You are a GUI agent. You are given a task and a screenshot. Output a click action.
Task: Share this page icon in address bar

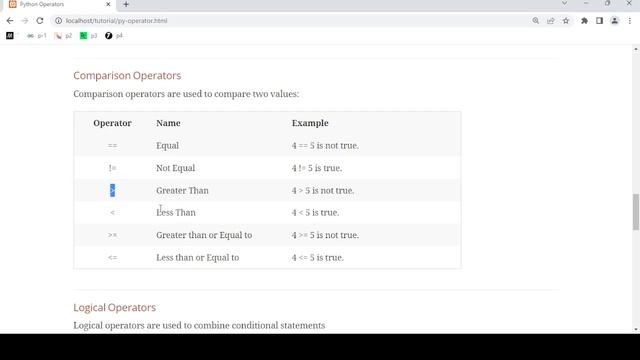click(551, 20)
